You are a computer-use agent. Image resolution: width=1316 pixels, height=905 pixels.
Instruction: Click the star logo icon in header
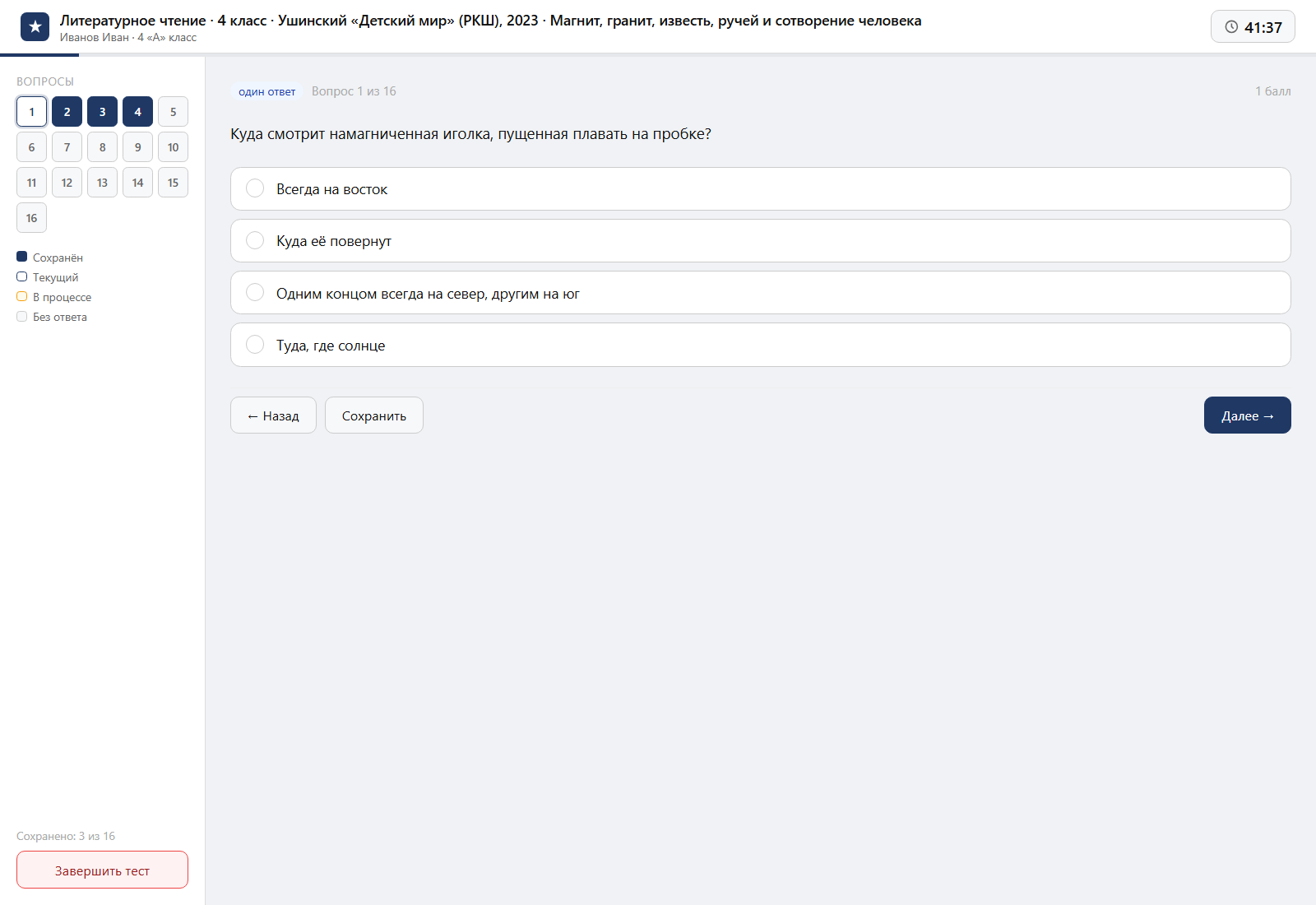coord(35,27)
